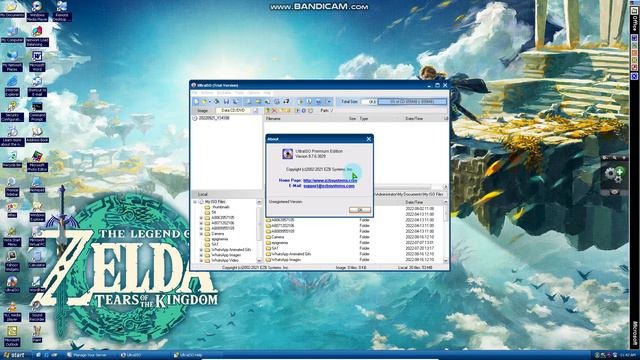
Task: Open the Options menu
Action: tap(253, 93)
